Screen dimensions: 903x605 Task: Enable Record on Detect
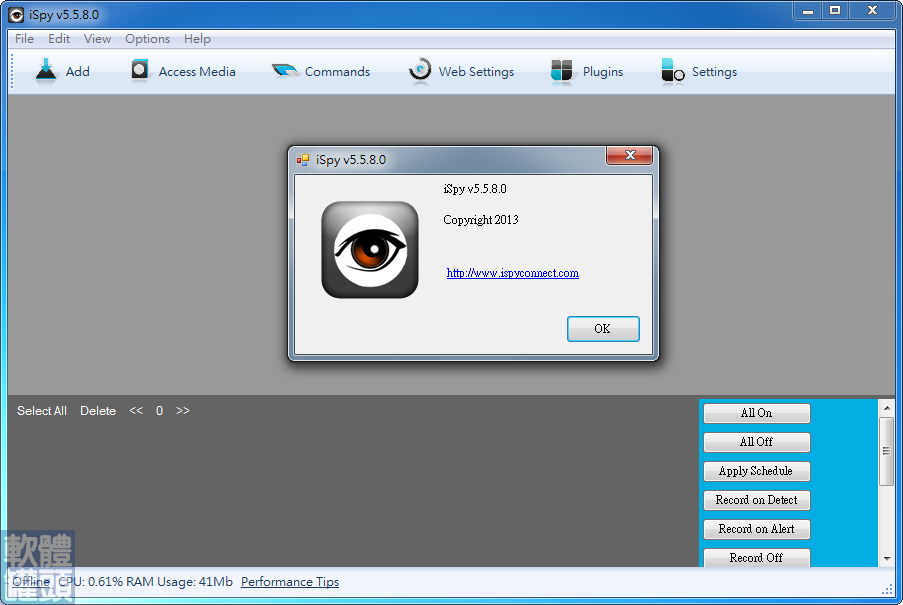pyautogui.click(x=756, y=500)
